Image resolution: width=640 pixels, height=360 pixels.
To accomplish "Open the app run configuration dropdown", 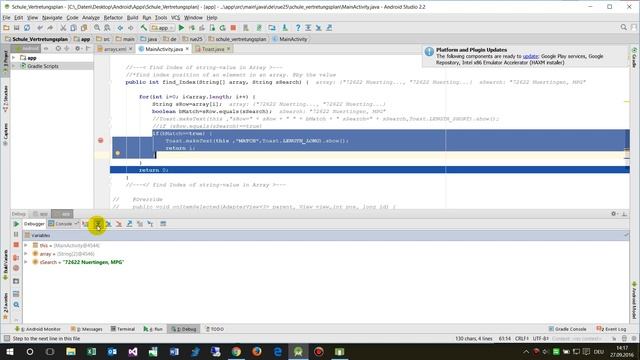I will point(162,28).
